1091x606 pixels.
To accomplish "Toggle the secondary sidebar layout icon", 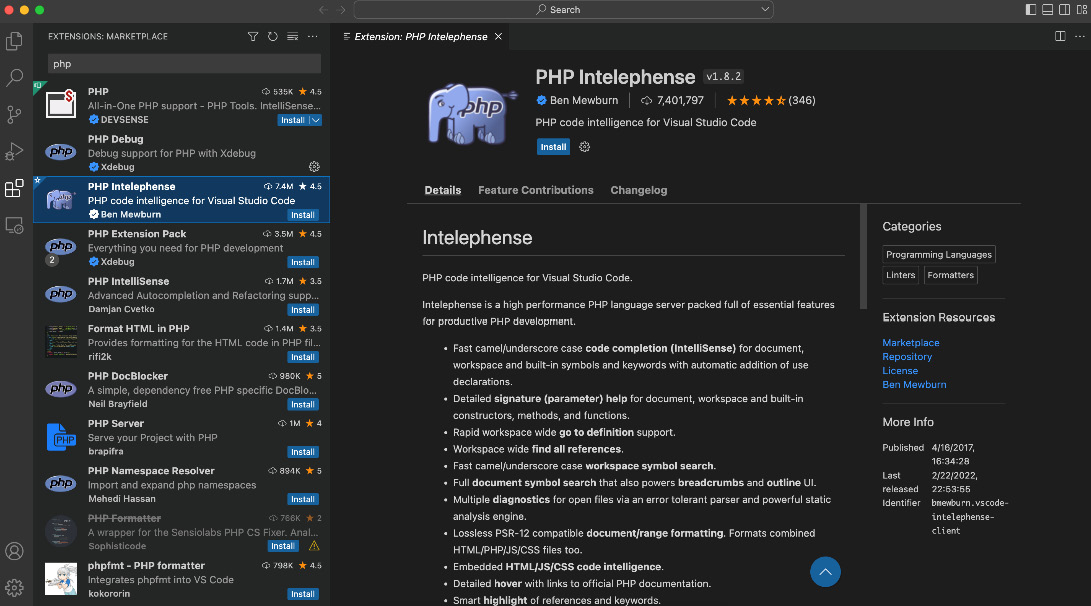I will click(1065, 10).
